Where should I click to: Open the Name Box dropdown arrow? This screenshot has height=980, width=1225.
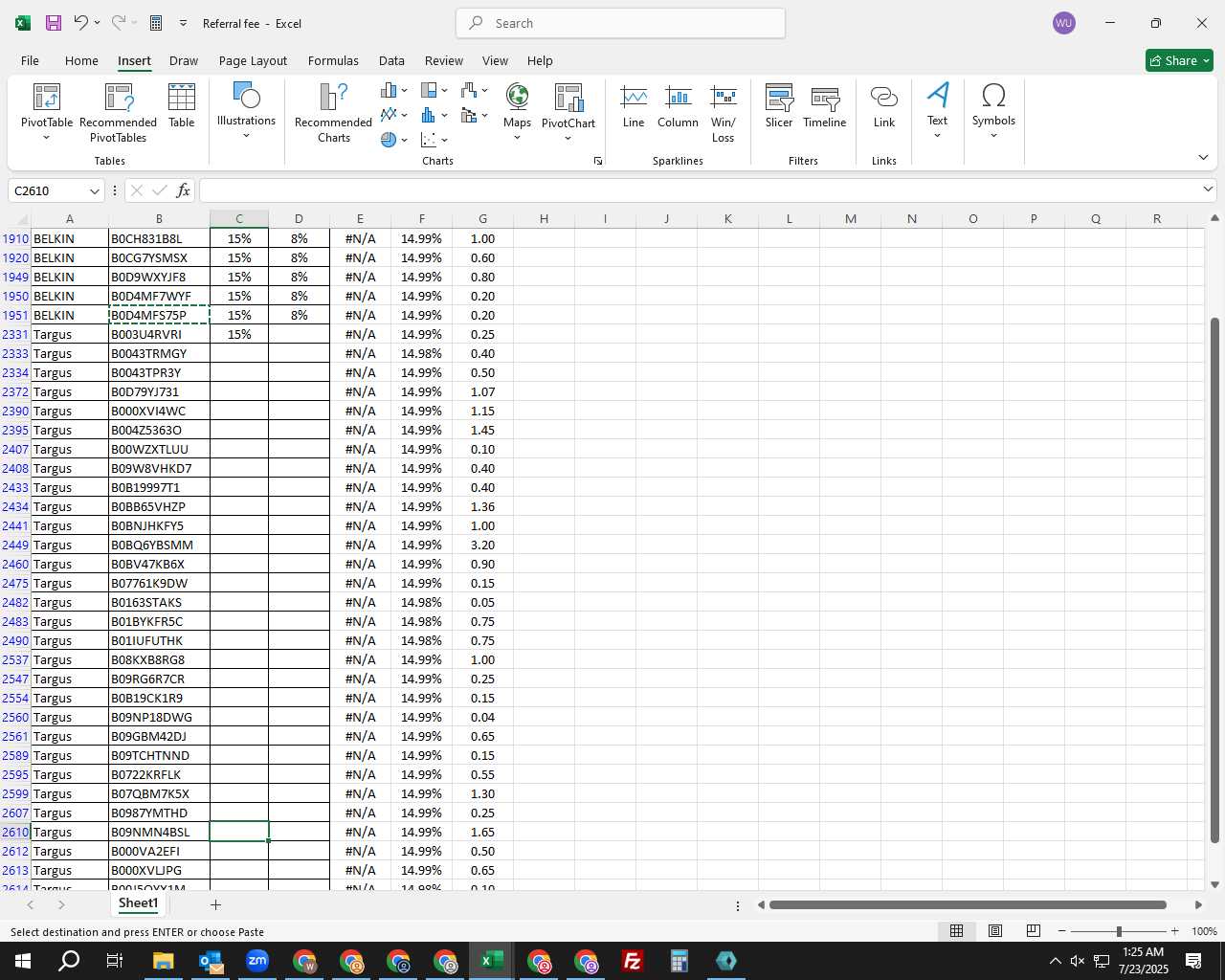(x=94, y=191)
